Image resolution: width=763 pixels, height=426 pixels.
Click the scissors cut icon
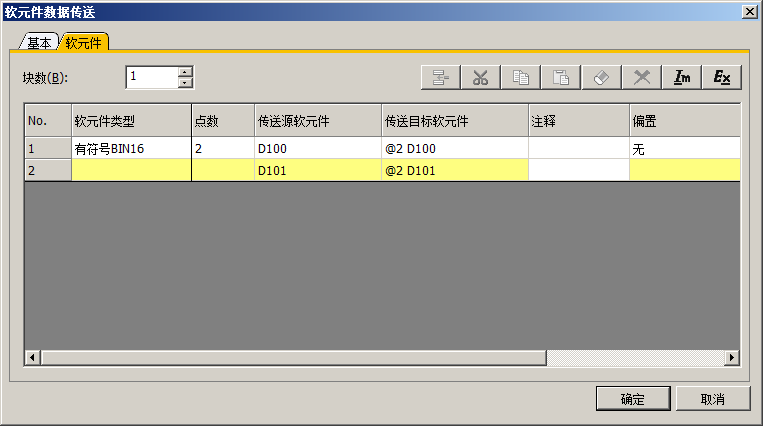tap(480, 78)
